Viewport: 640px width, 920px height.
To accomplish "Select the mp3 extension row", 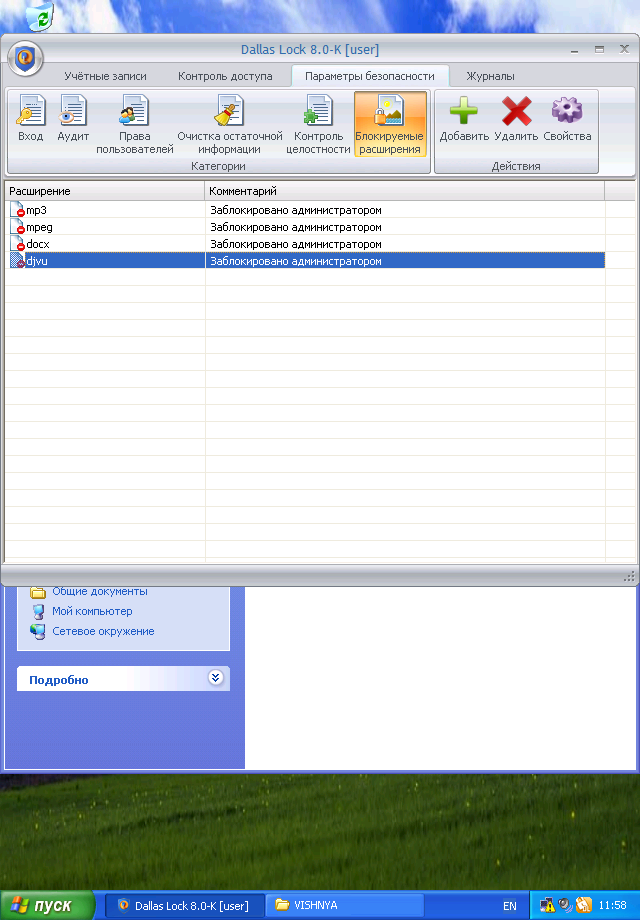I will point(305,210).
